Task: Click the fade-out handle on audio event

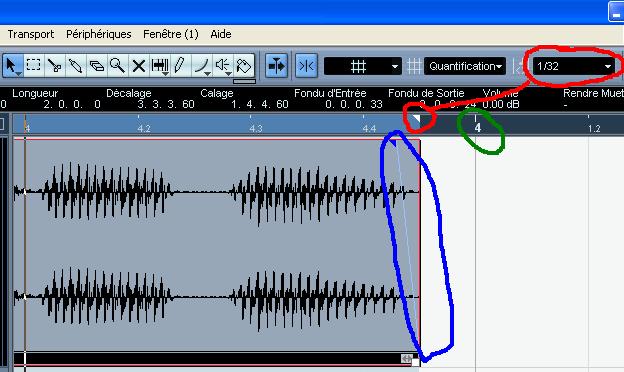Action: click(392, 142)
